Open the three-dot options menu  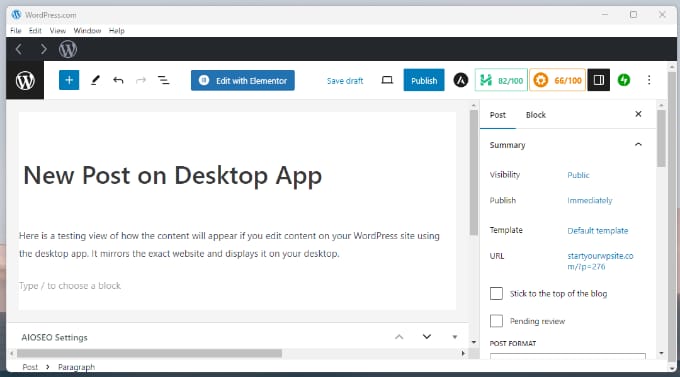649,80
